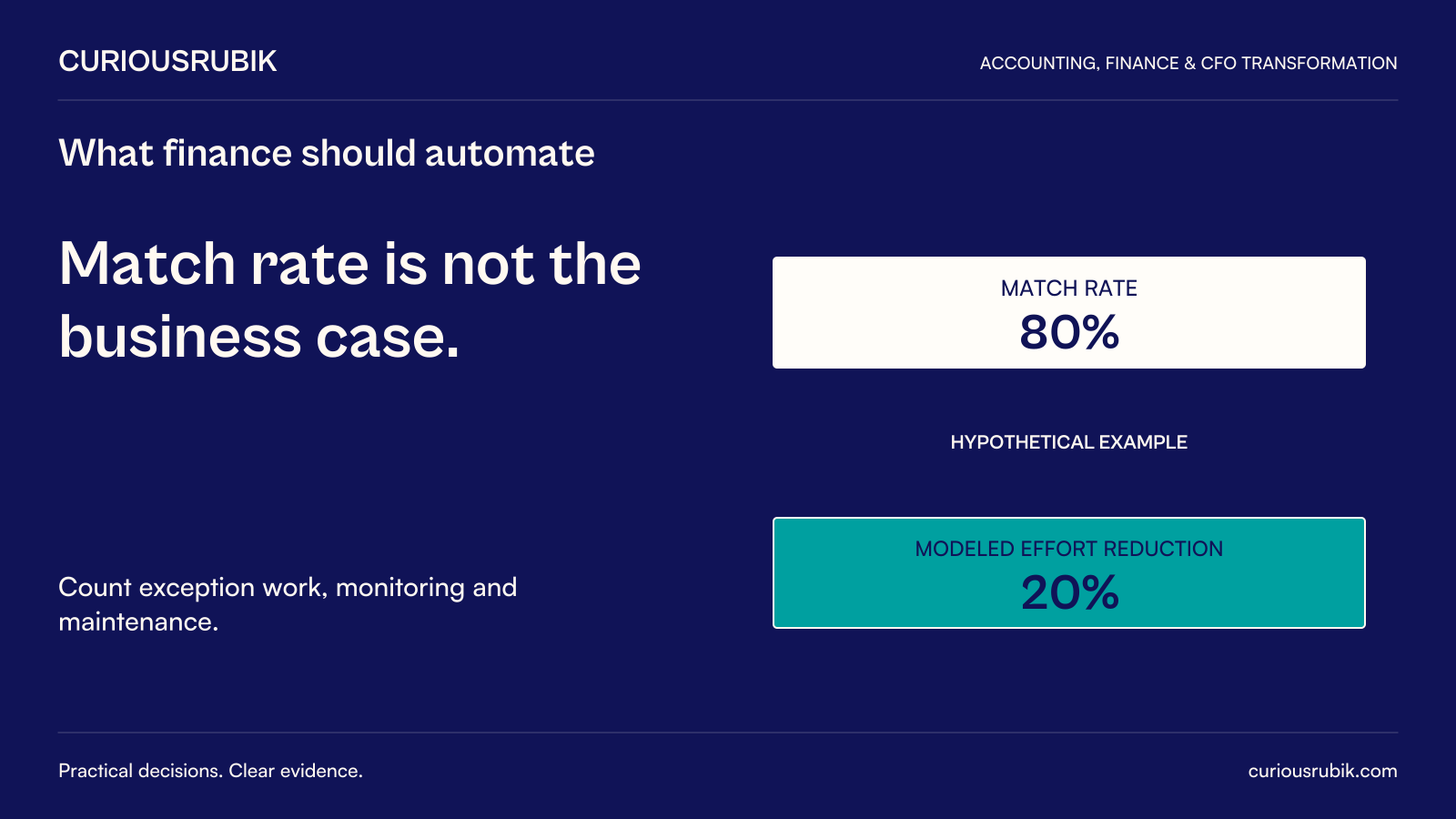
Task: Click the MATCH RATE label text
Action: (x=1069, y=288)
